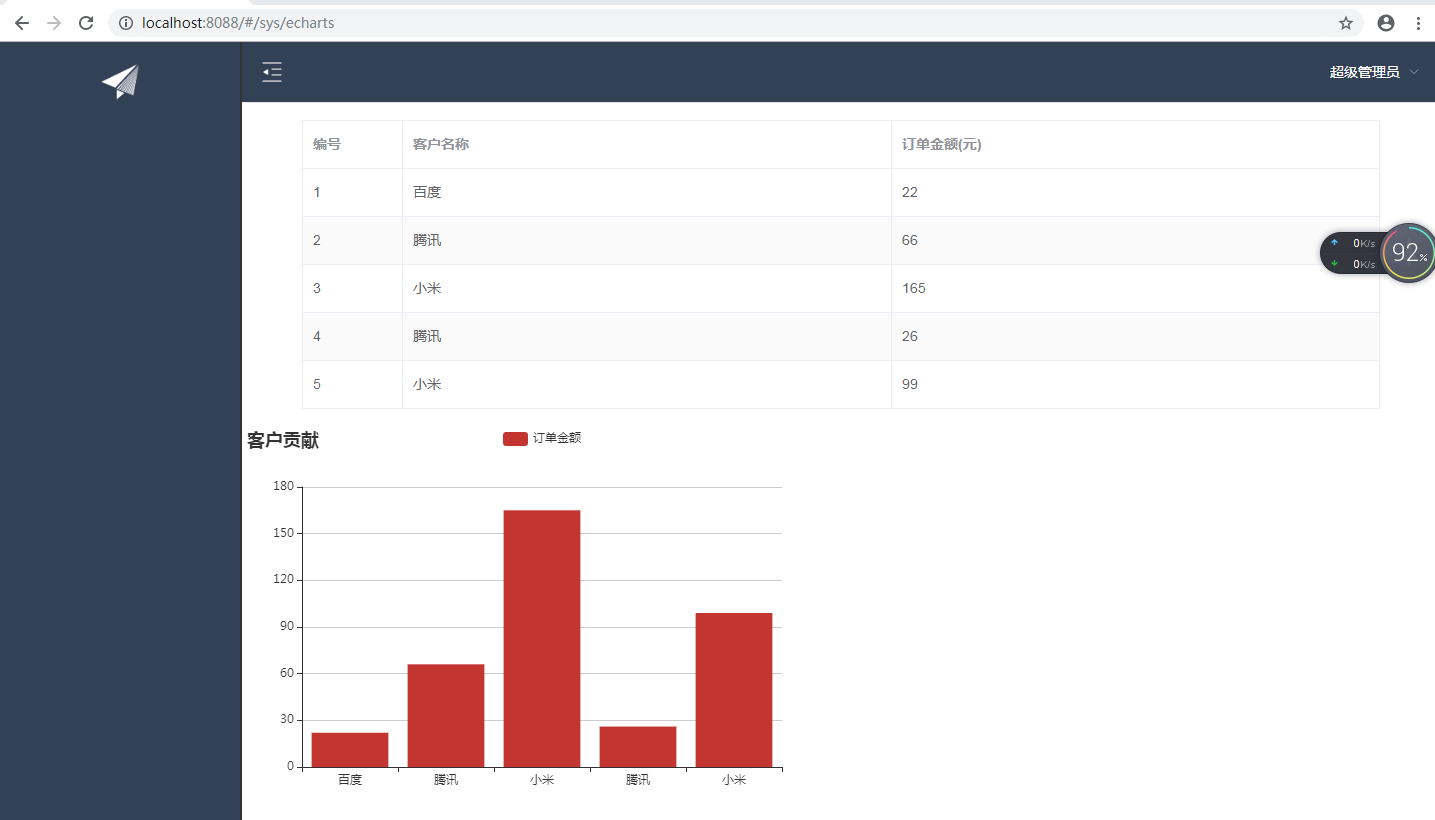Click the address bar URL field

click(x=735, y=23)
